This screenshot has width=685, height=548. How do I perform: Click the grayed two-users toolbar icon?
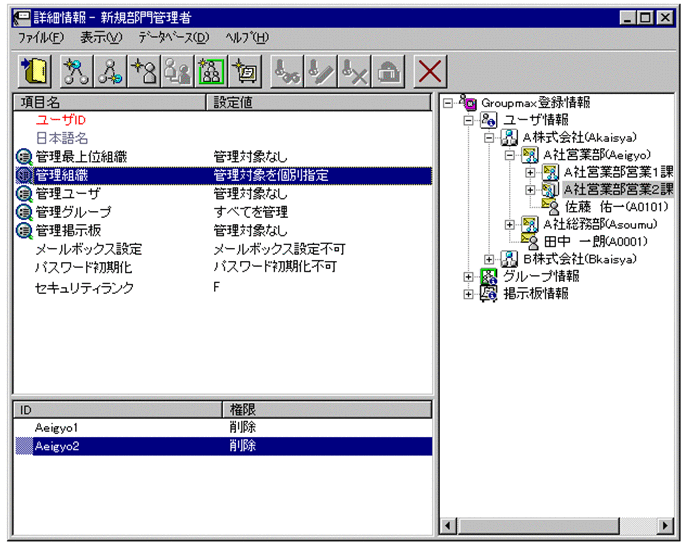pos(178,71)
